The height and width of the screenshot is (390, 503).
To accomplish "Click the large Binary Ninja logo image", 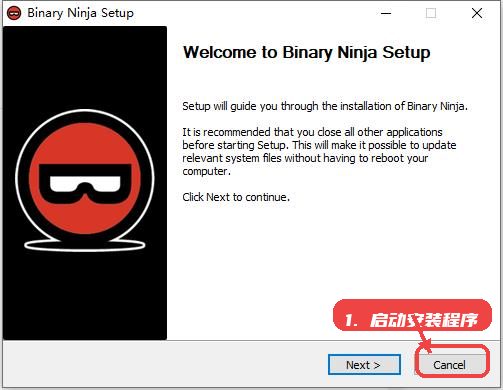I will [85, 183].
